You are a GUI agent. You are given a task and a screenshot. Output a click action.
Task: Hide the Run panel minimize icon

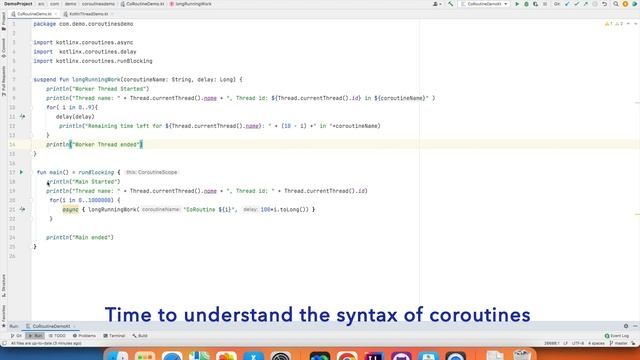pyautogui.click(x=635, y=327)
